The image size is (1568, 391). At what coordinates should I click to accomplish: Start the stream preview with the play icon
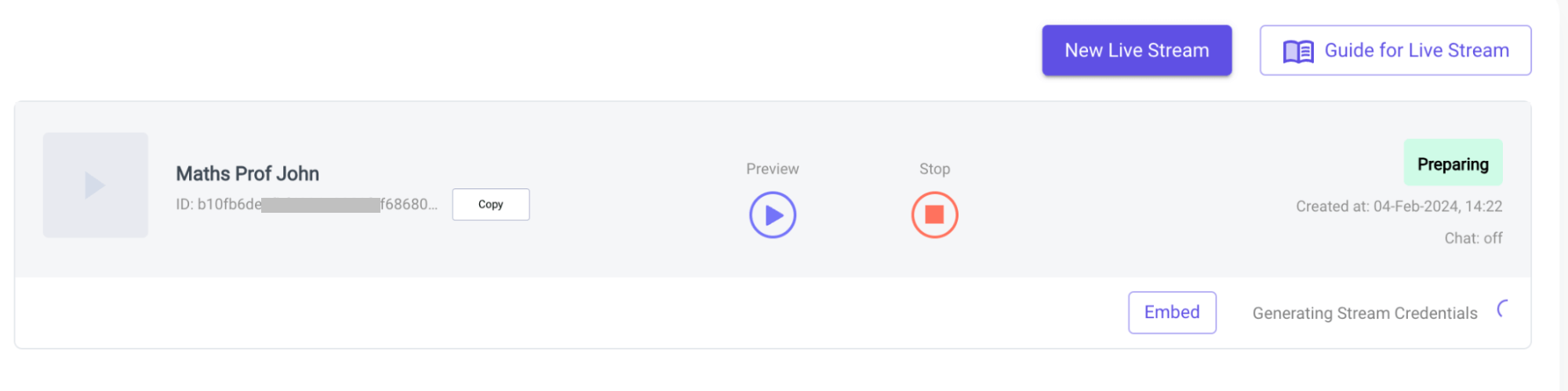pyautogui.click(x=773, y=215)
